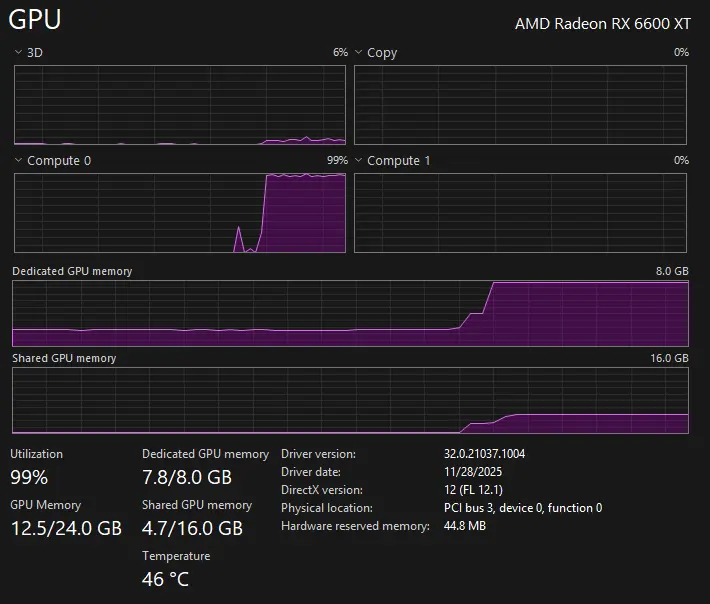Open the Copy engine dropdown chevron
This screenshot has height=604, width=710.
click(359, 52)
